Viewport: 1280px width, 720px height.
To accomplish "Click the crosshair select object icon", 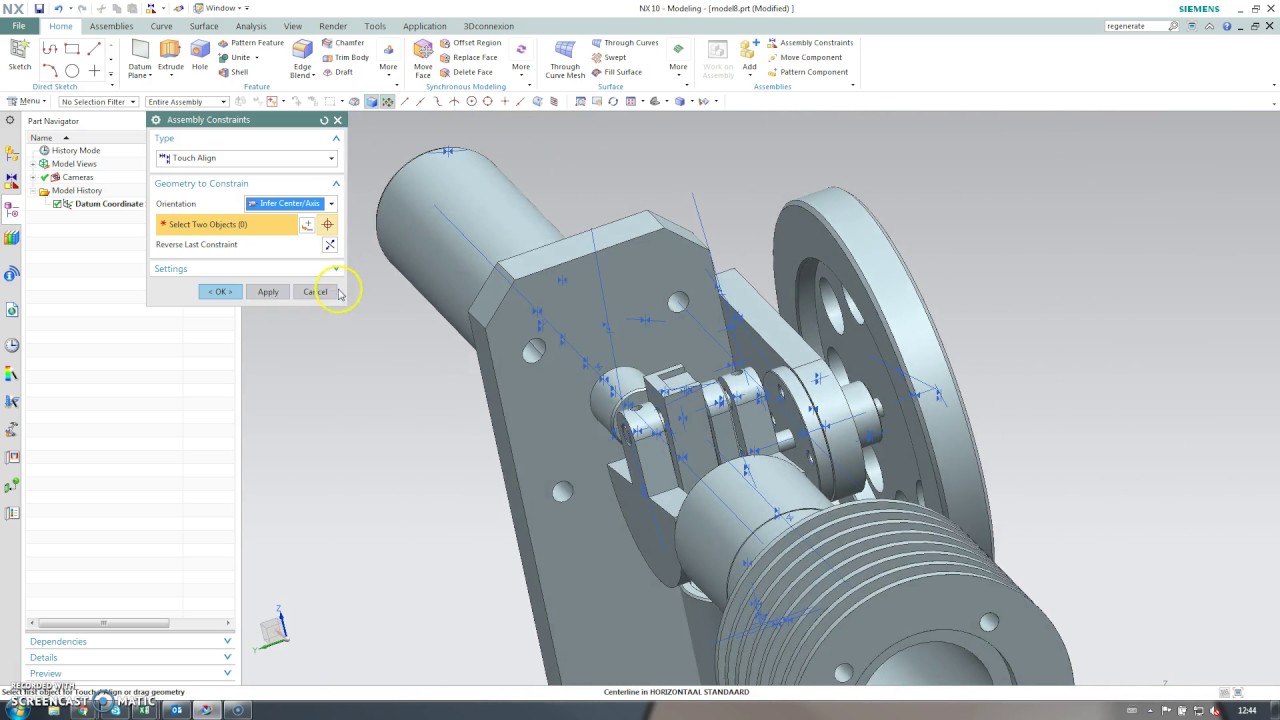I will (327, 225).
